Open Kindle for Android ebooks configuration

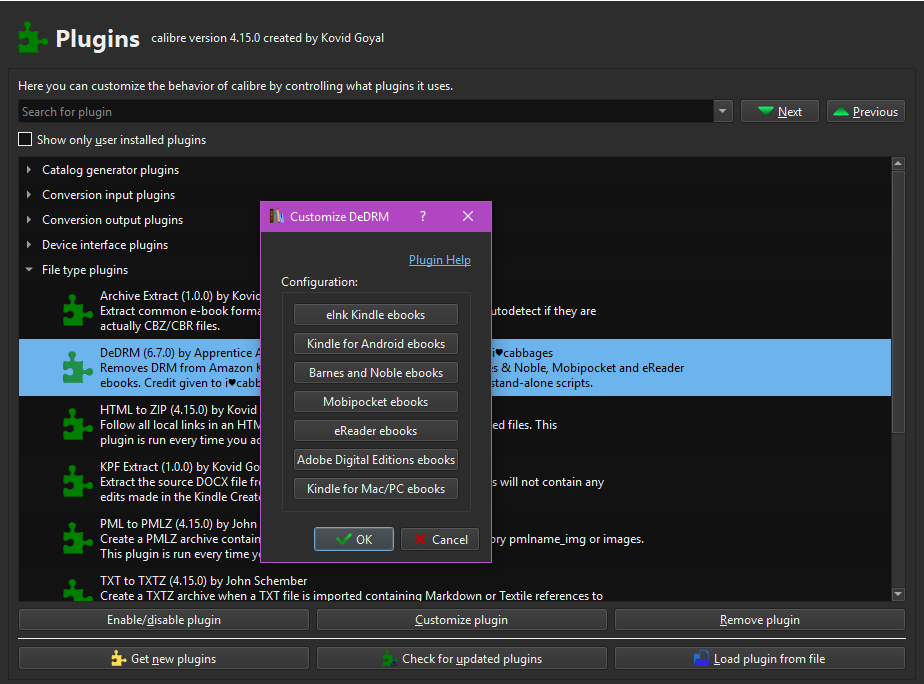[x=376, y=343]
